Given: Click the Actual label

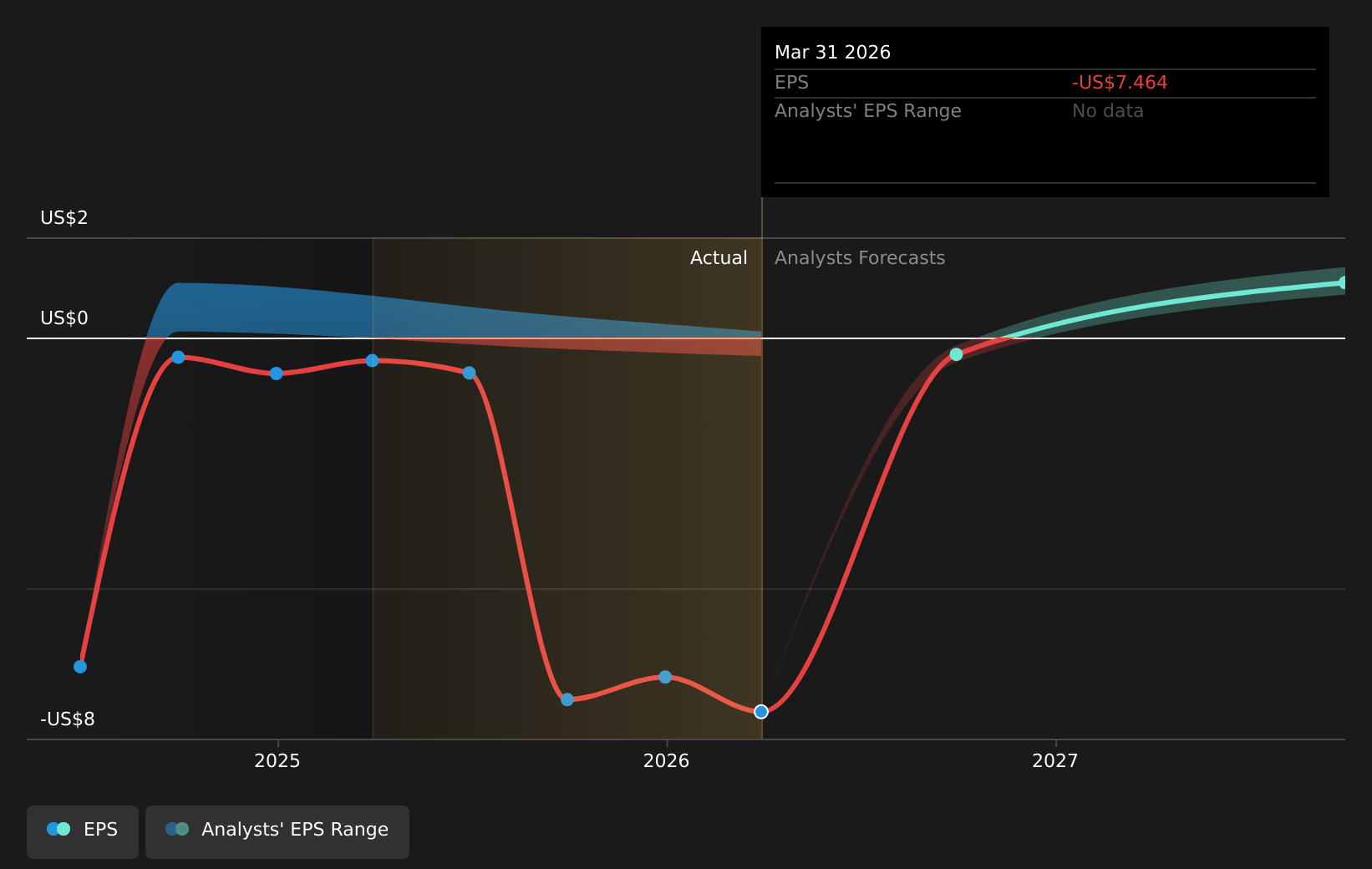Looking at the screenshot, I should 719,258.
